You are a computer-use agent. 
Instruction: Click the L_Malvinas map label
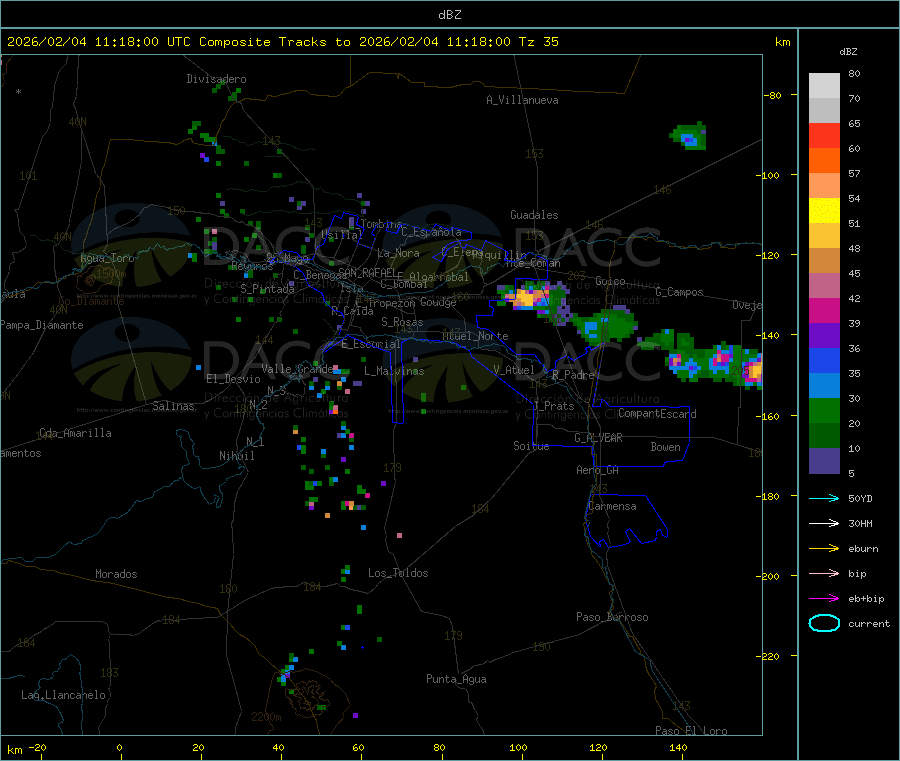pos(394,371)
